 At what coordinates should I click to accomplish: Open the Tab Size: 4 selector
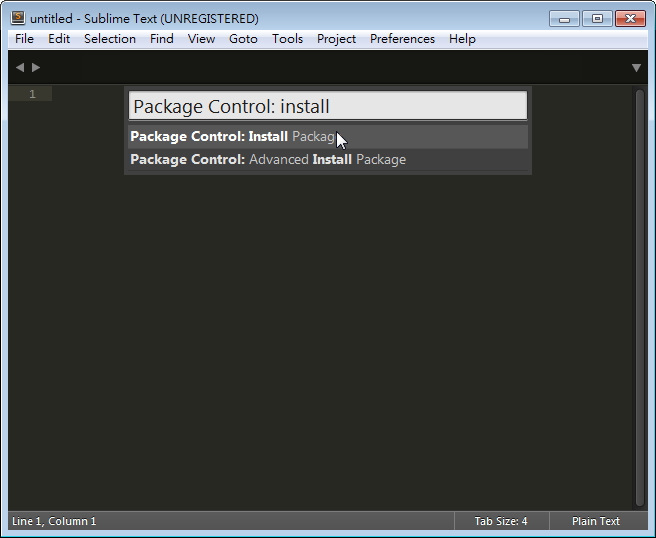(501, 521)
